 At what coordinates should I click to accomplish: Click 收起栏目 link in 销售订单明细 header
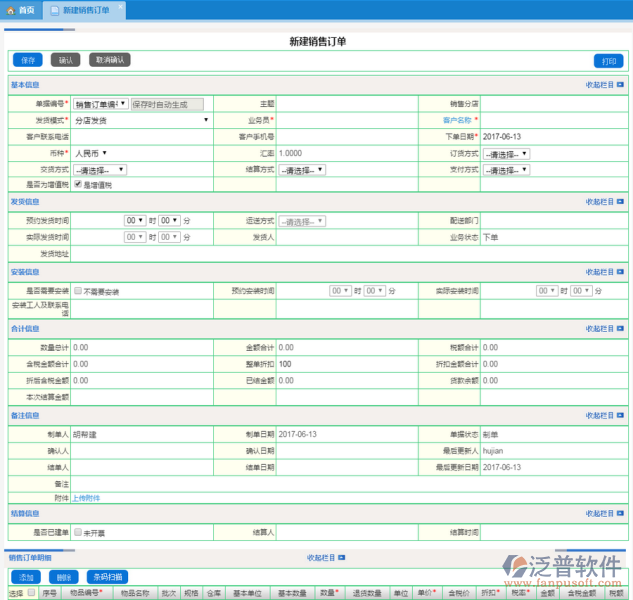tap(321, 558)
